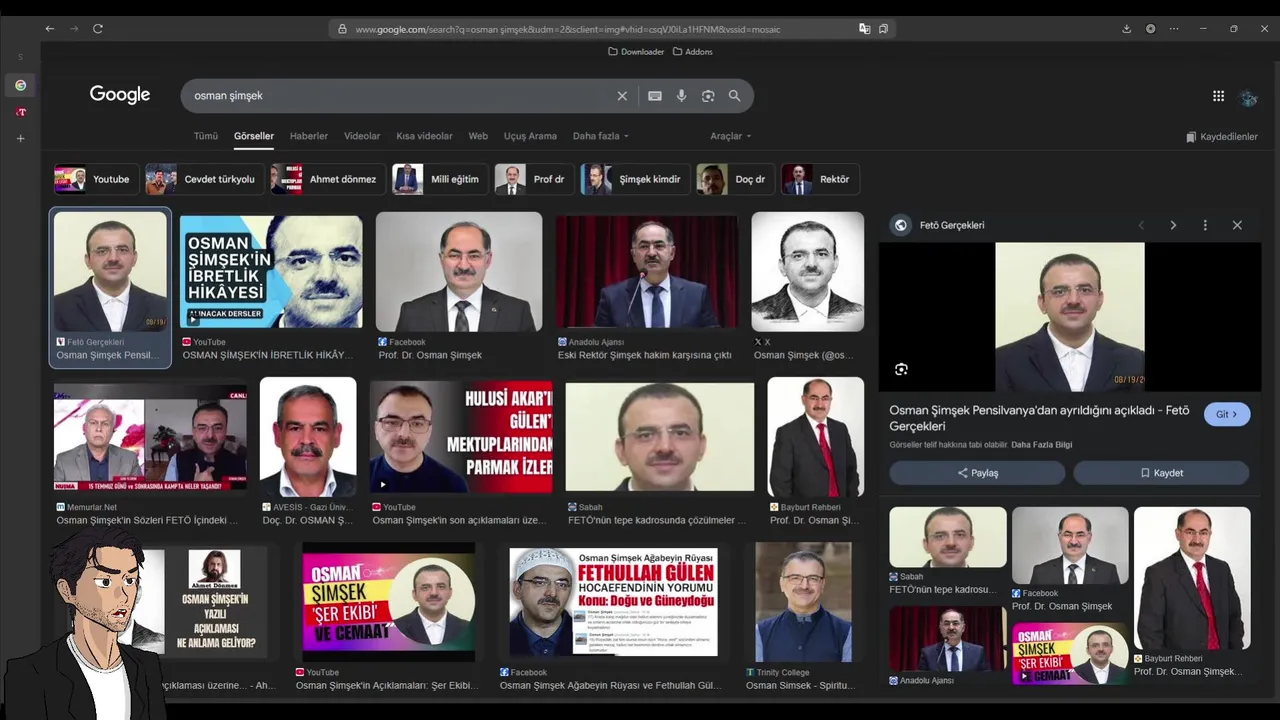Open the Facebook Prof. Dr. Osman Şimşek thumbnail
This screenshot has height=720, width=1280.
tap(459, 272)
